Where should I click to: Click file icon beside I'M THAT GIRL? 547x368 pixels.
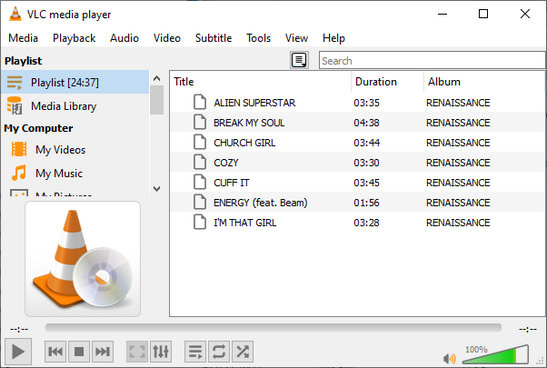(x=200, y=222)
